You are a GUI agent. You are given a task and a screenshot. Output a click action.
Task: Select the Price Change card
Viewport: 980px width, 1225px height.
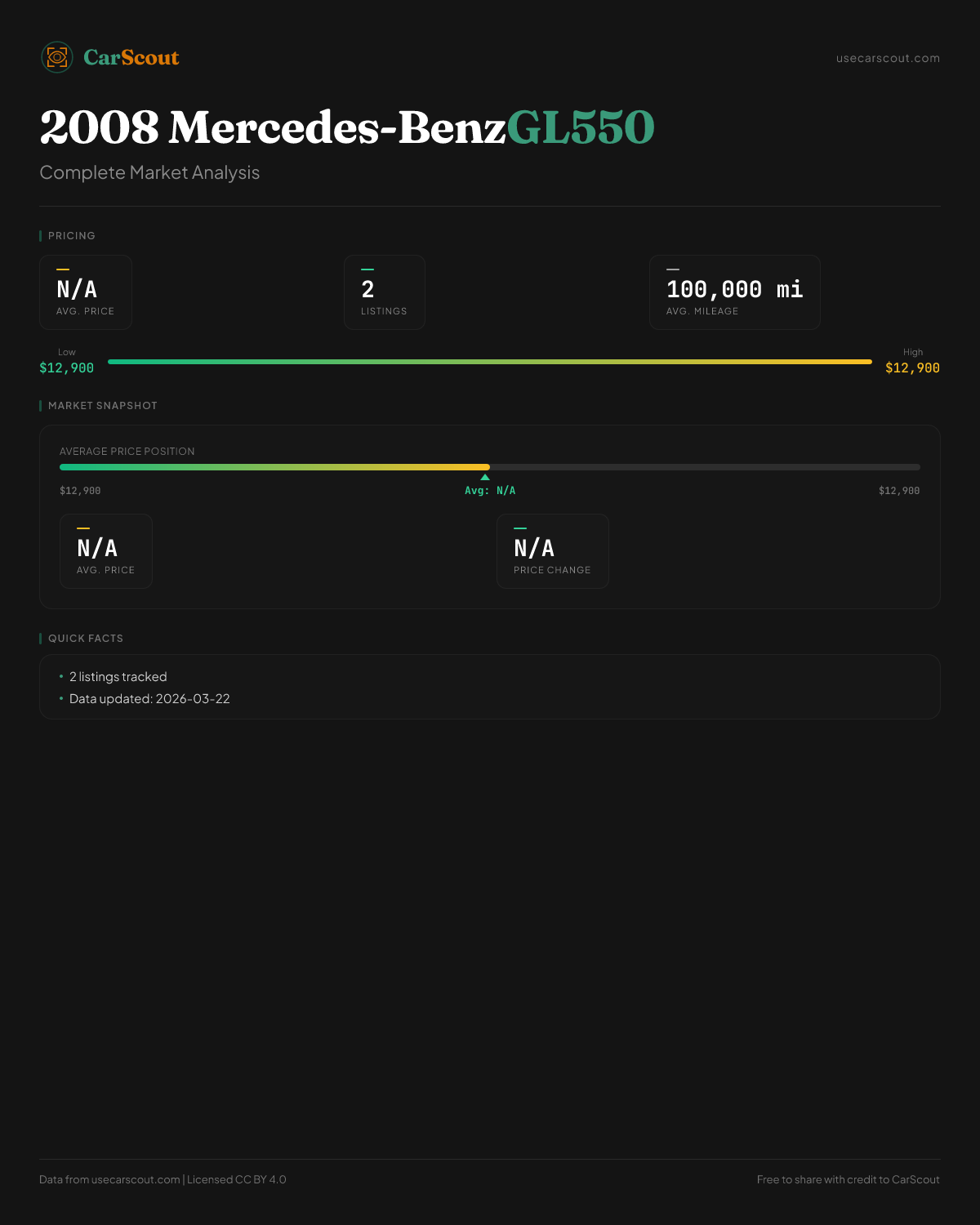(x=552, y=551)
